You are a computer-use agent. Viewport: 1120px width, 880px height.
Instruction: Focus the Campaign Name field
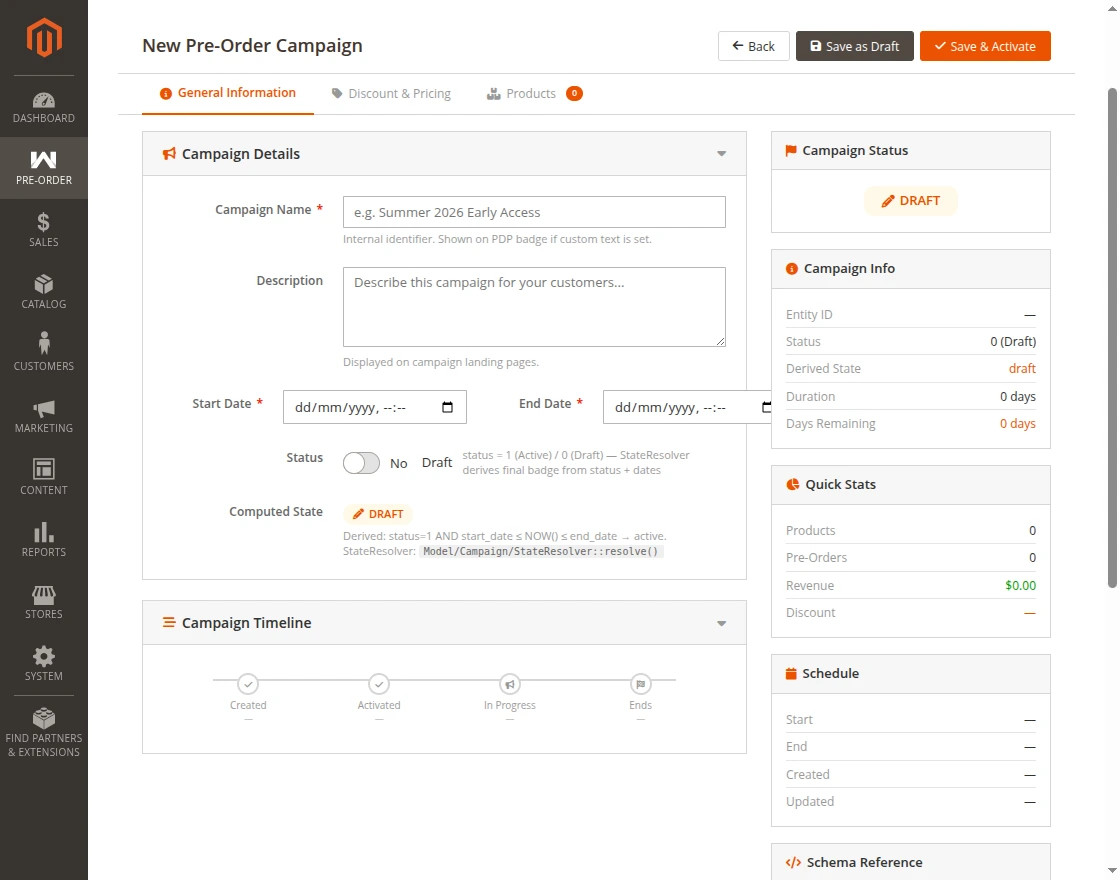(x=534, y=212)
